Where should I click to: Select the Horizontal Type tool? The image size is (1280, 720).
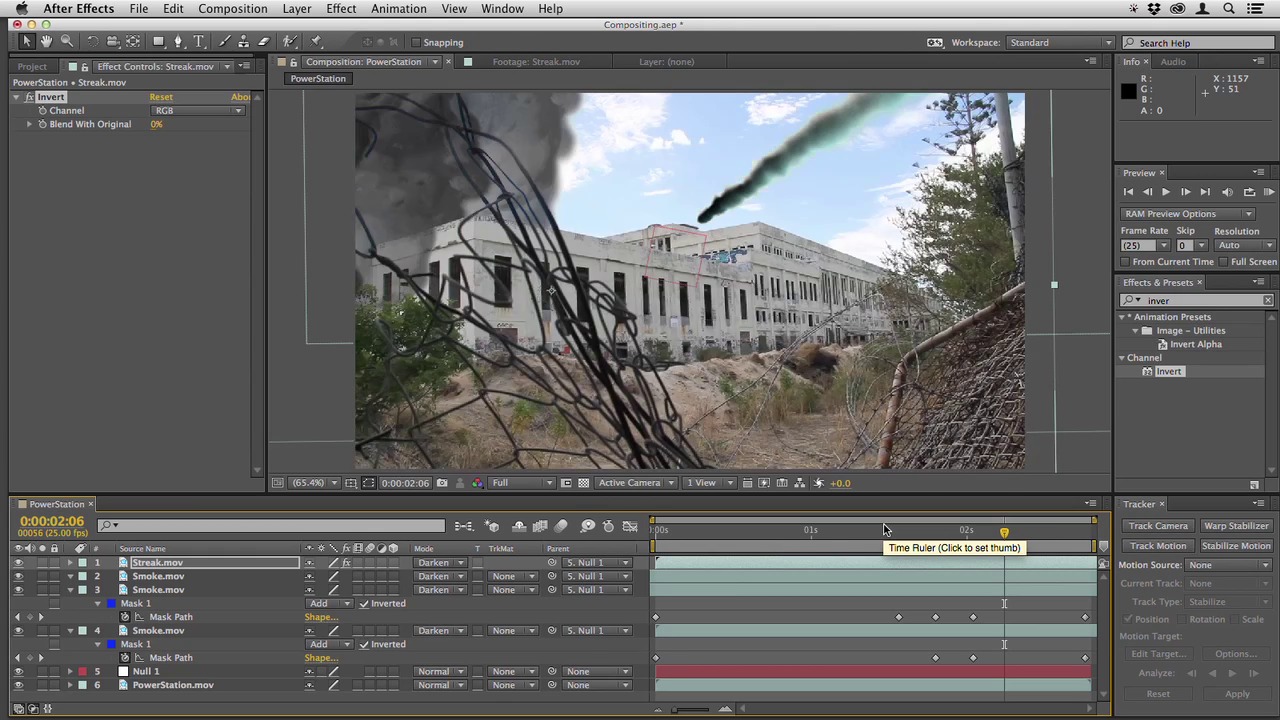(199, 42)
